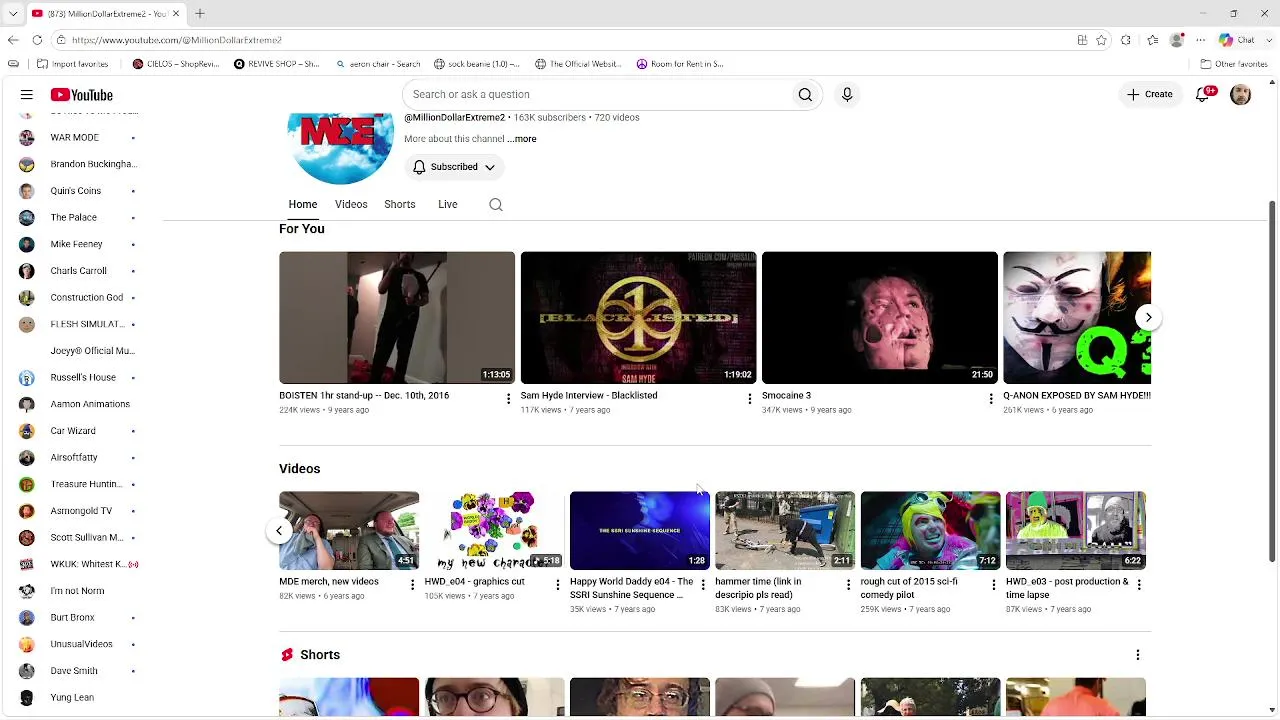The image size is (1280, 720).
Task: Open Import favorites bookmark
Action: point(72,64)
